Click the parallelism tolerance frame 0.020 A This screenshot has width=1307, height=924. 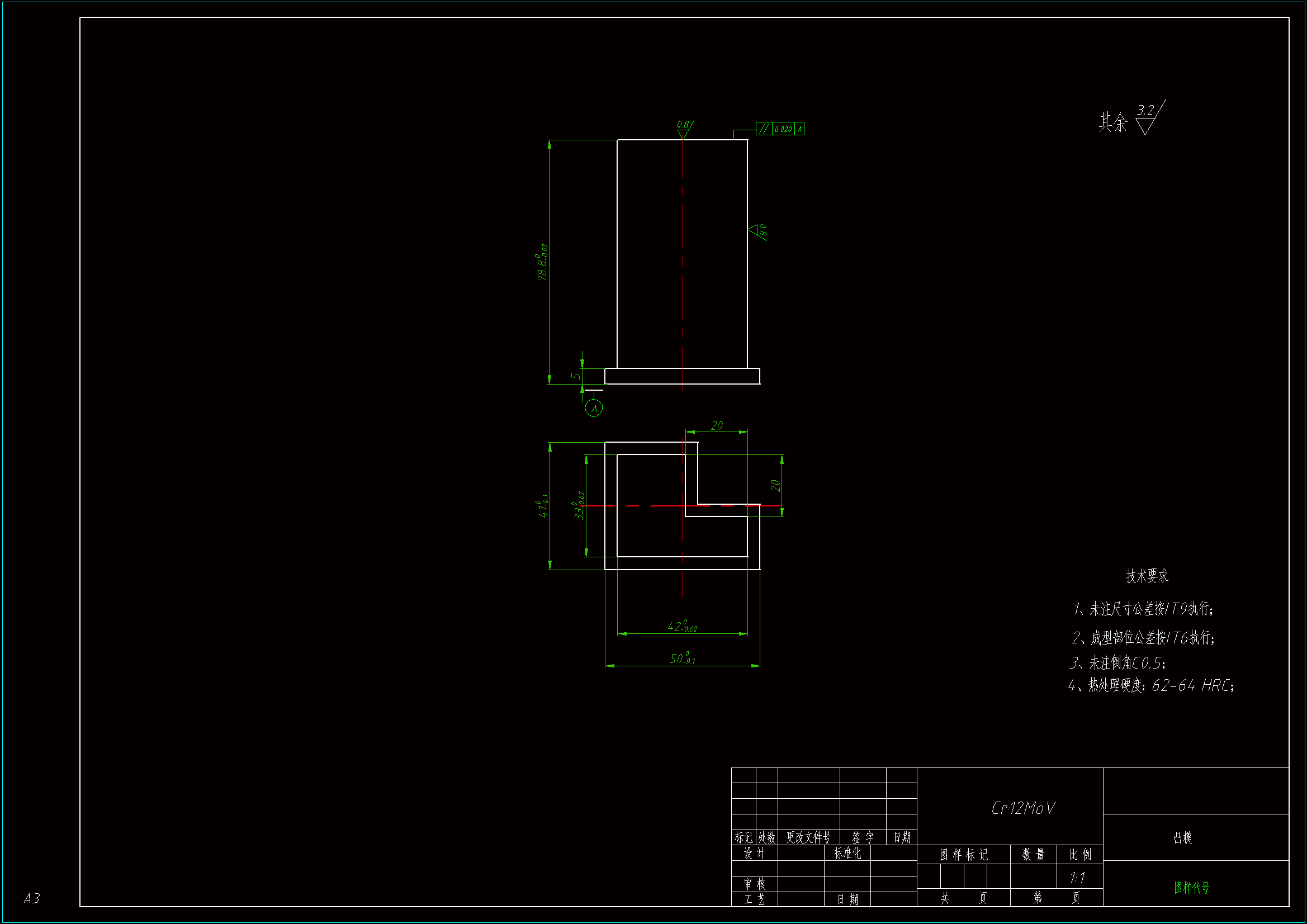coord(779,129)
